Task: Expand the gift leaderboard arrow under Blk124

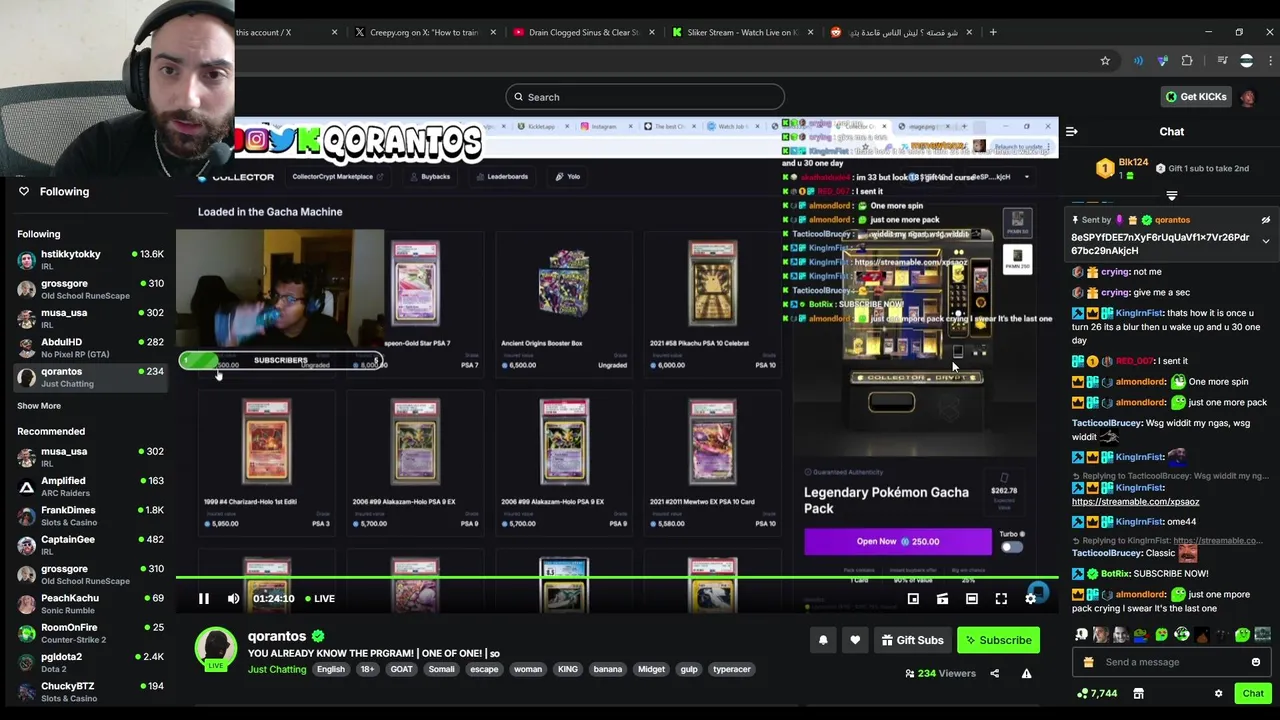Action: click(1172, 196)
